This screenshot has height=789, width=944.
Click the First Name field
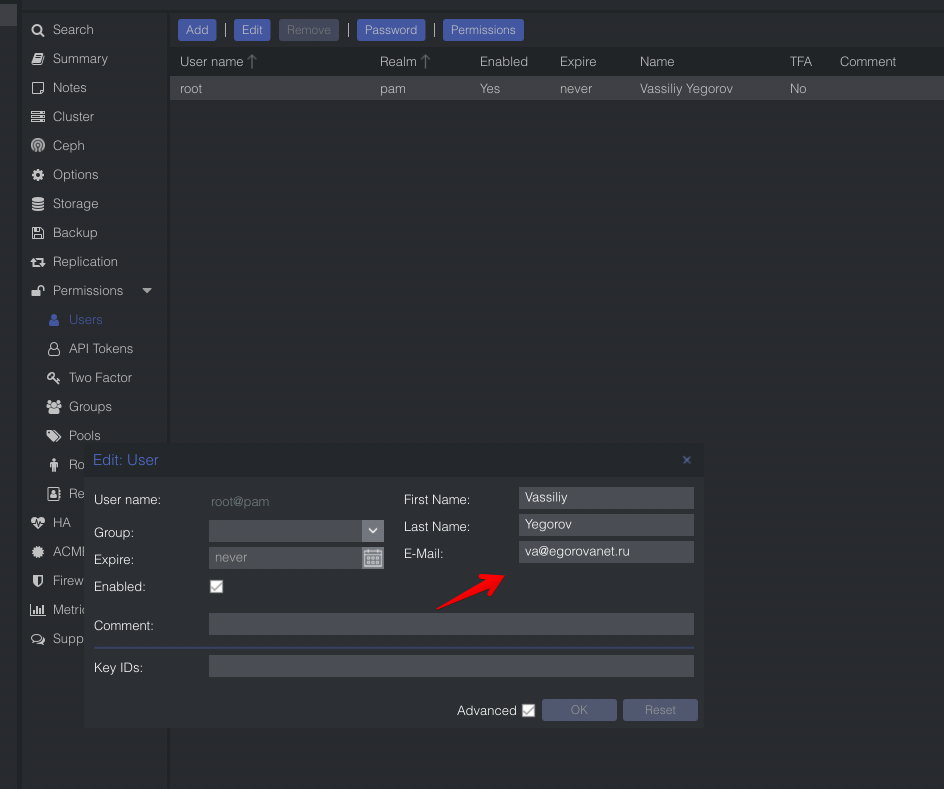pyautogui.click(x=606, y=498)
